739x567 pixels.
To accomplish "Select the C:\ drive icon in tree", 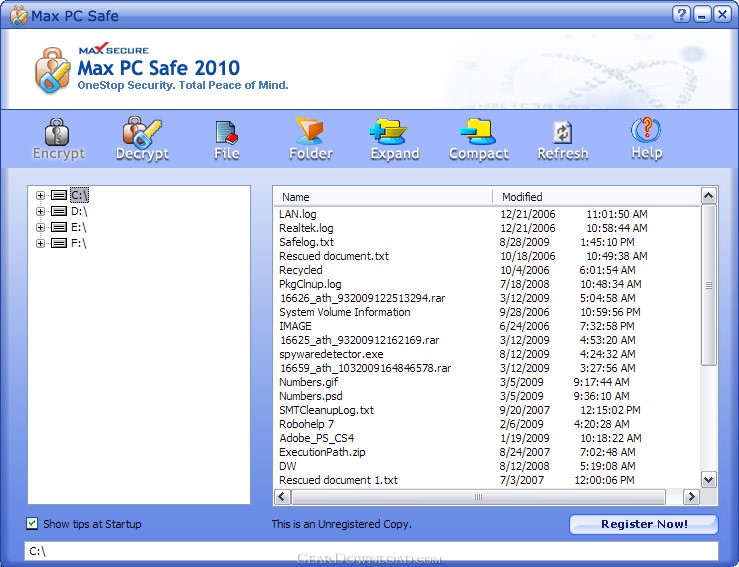I will click(x=59, y=195).
